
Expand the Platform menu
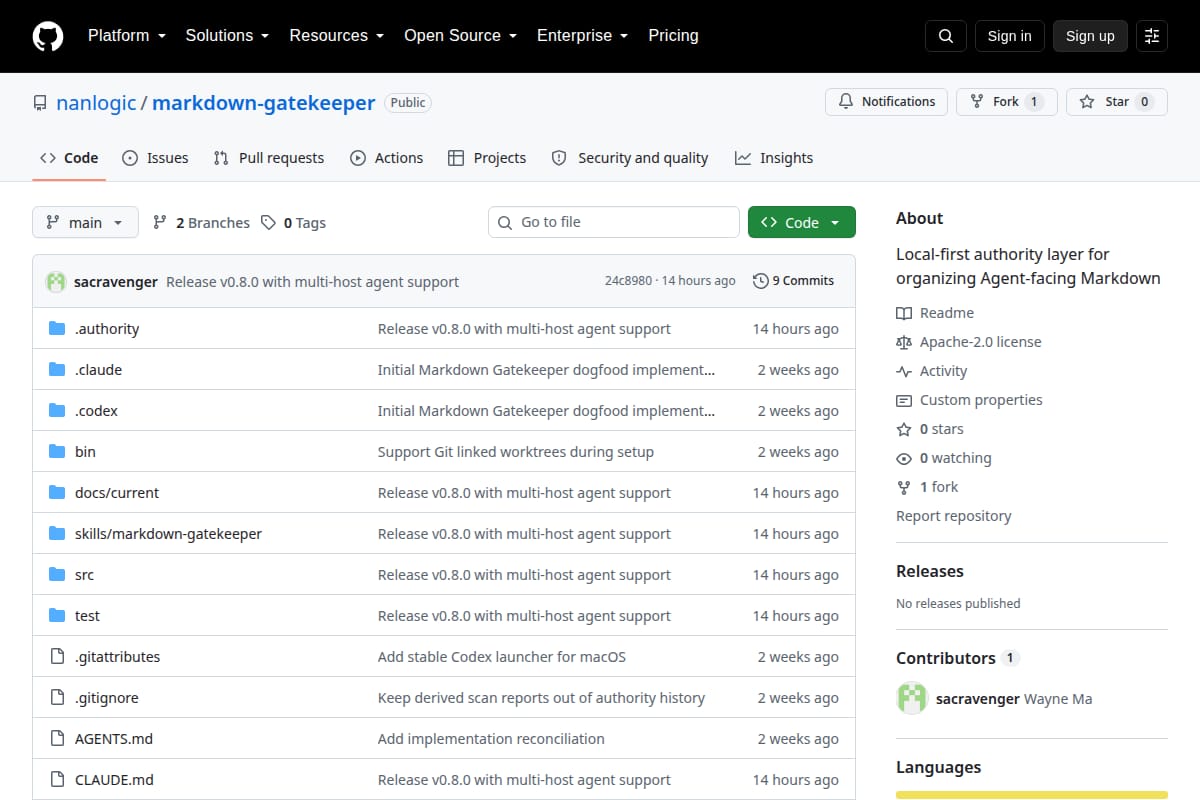(125, 36)
